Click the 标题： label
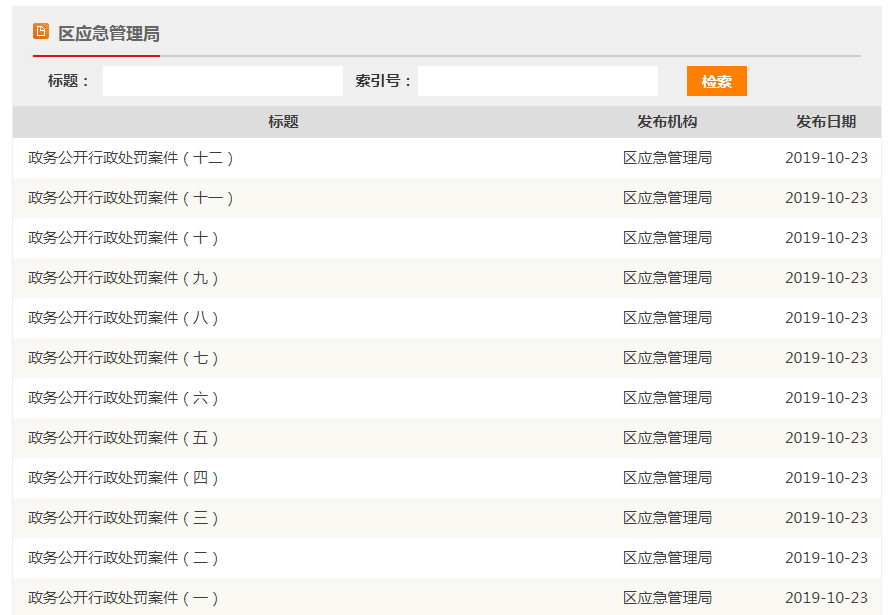Viewport: 895px width, 615px height. click(68, 81)
